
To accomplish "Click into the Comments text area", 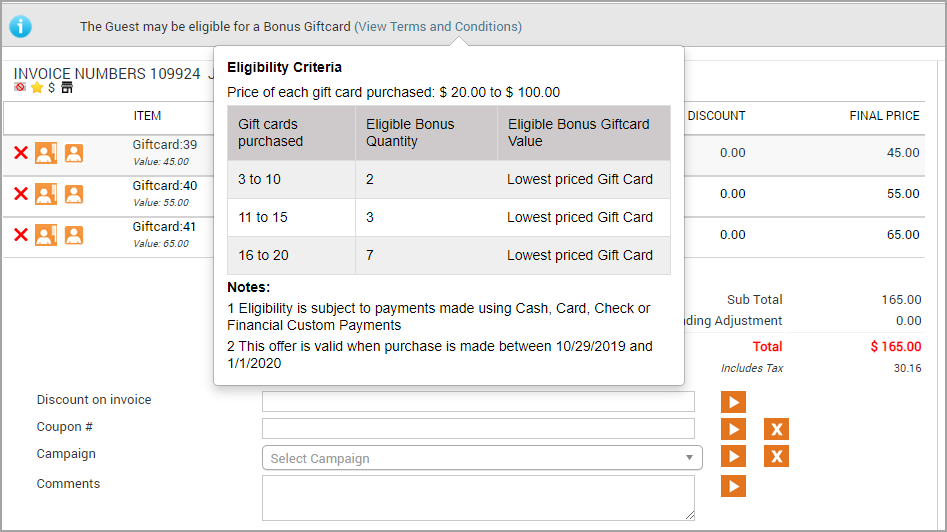I will click(x=478, y=498).
